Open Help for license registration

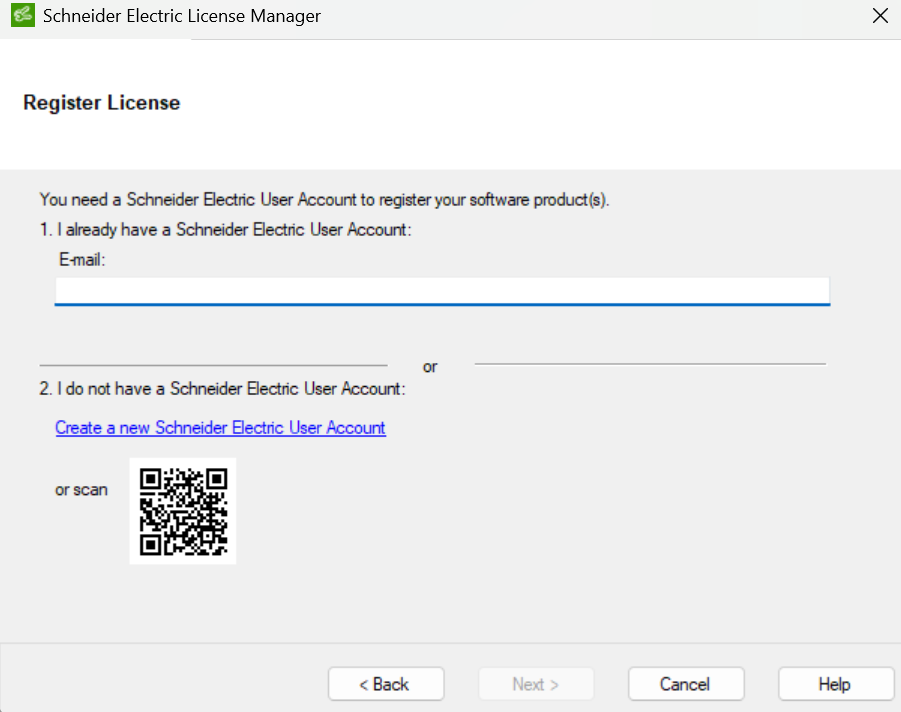(x=836, y=684)
